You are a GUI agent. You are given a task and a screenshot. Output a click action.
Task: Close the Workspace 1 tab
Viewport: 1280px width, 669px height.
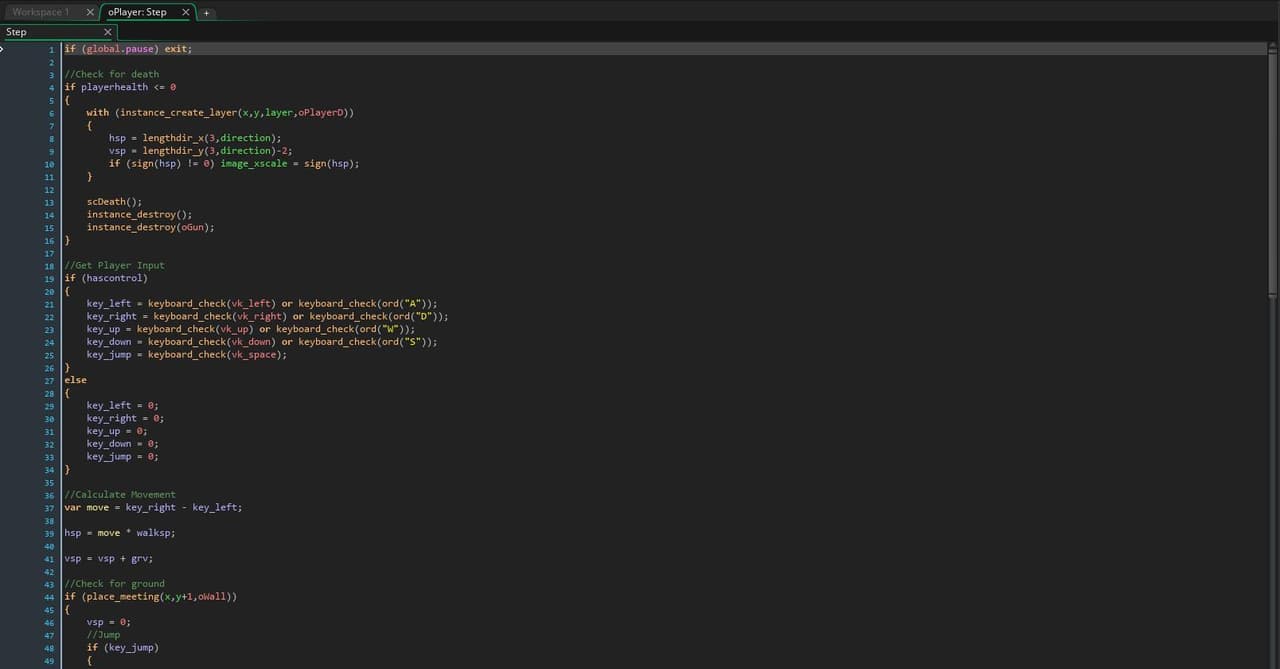pyautogui.click(x=90, y=12)
